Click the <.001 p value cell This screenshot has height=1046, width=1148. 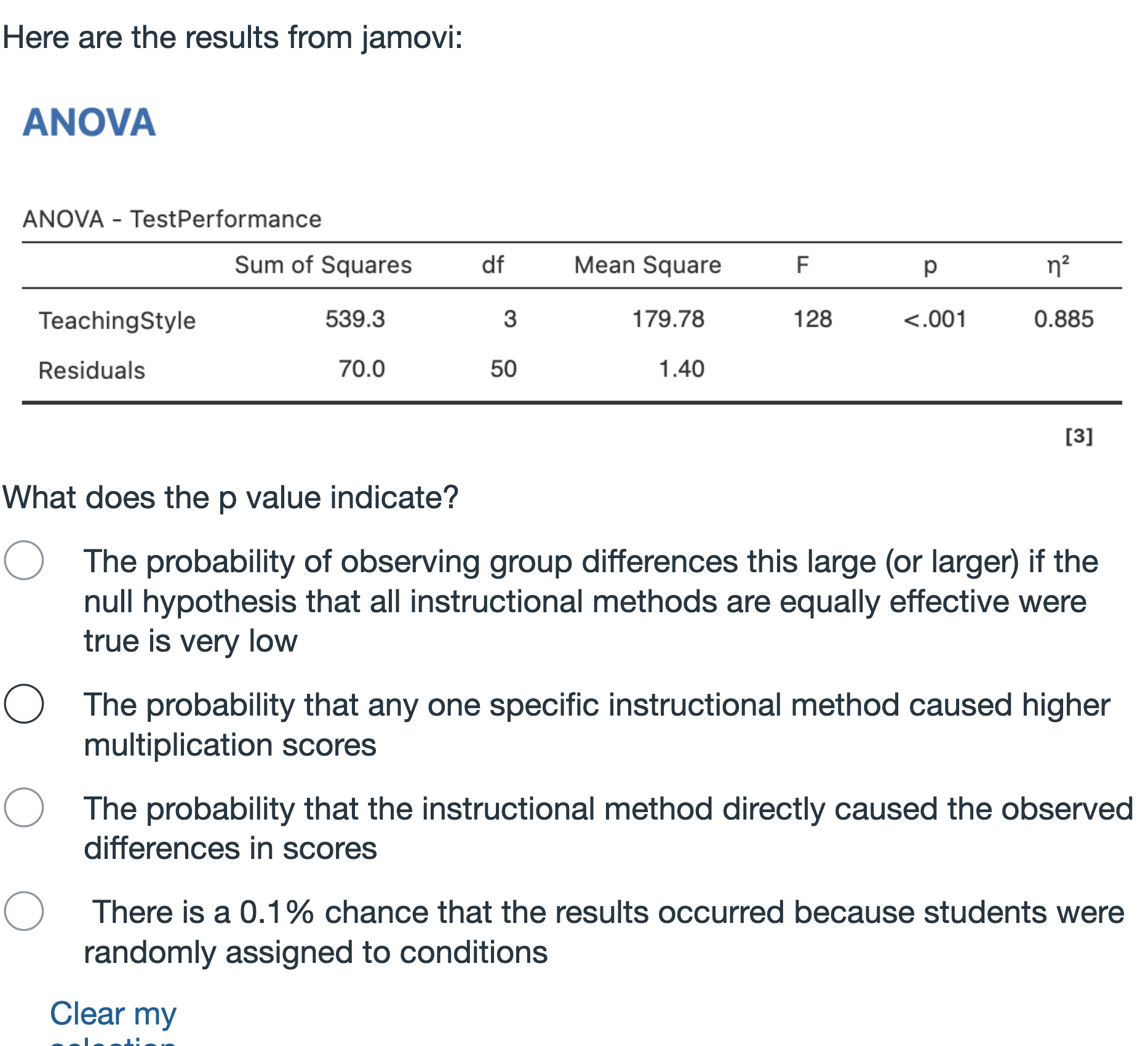935,319
